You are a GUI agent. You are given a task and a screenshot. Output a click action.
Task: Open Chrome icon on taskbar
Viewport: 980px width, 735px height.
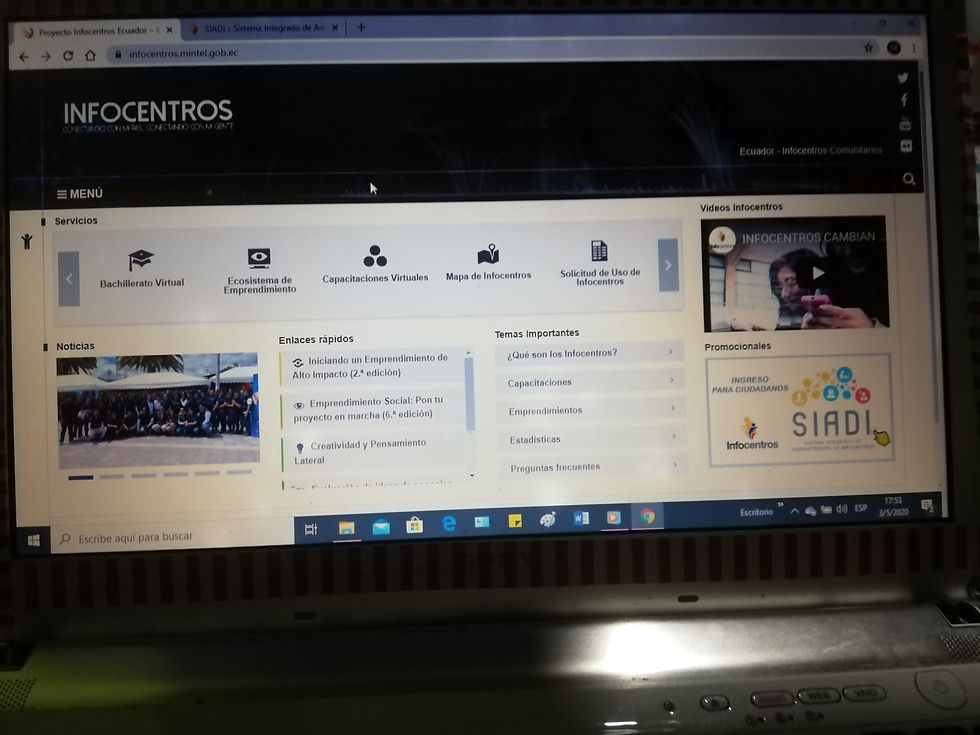point(648,516)
